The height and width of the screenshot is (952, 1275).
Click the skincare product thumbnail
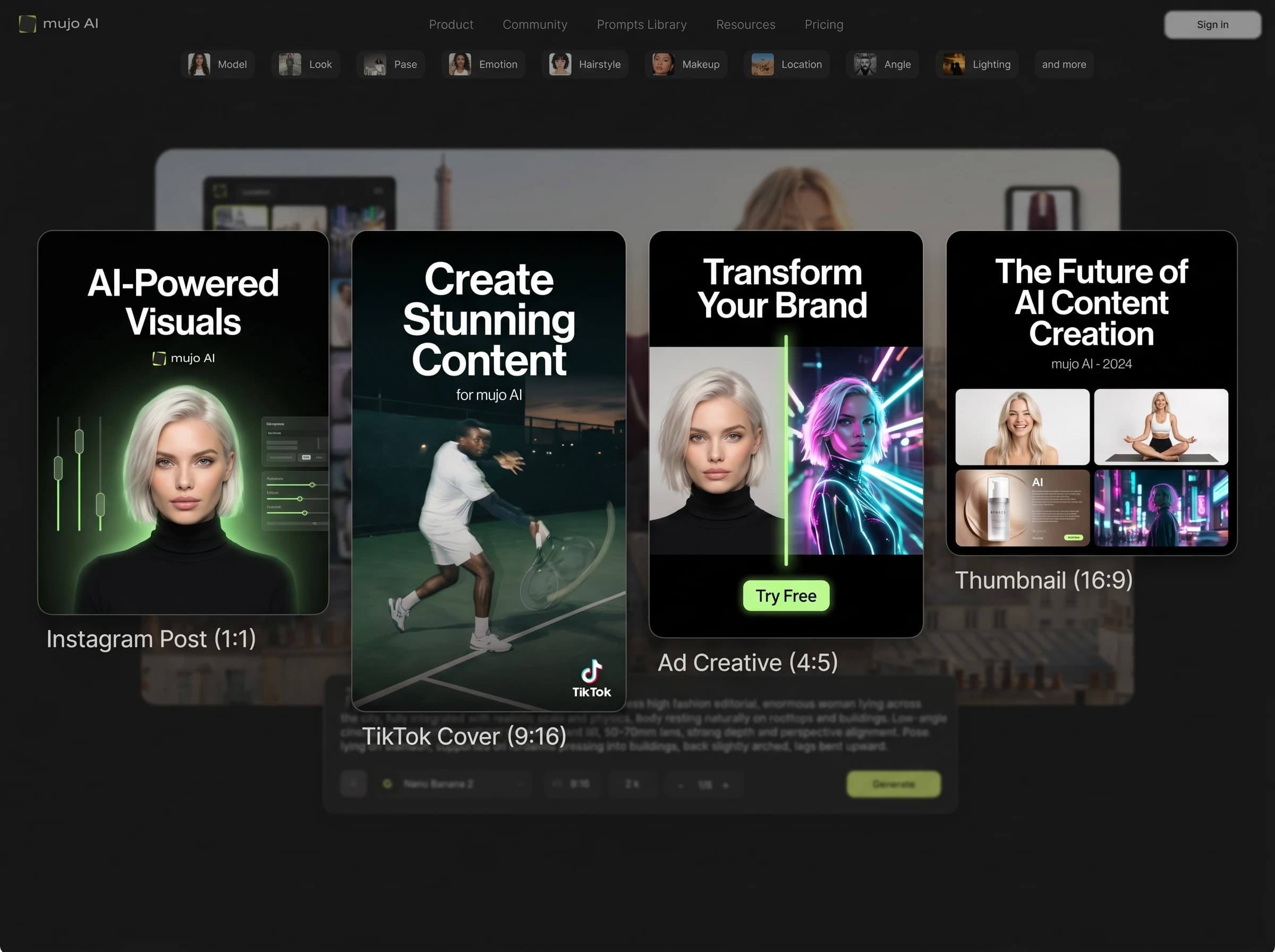tap(1022, 508)
